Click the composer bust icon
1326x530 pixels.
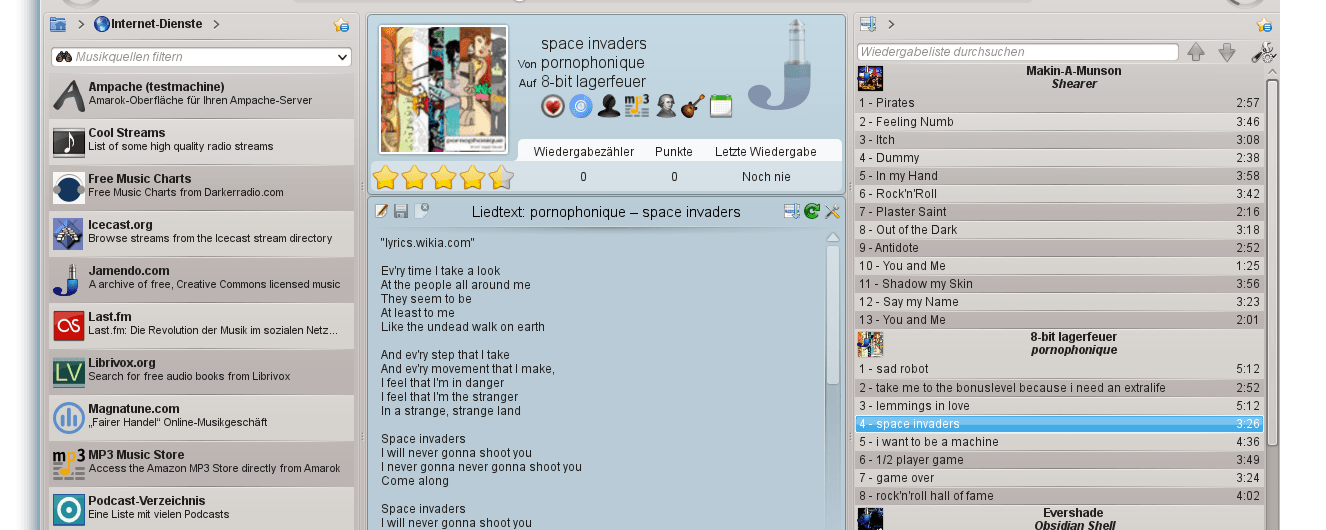(666, 105)
